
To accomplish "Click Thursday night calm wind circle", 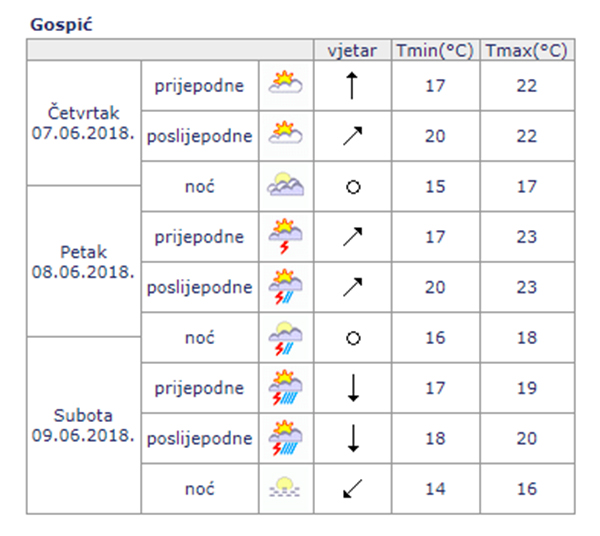I will tap(351, 187).
